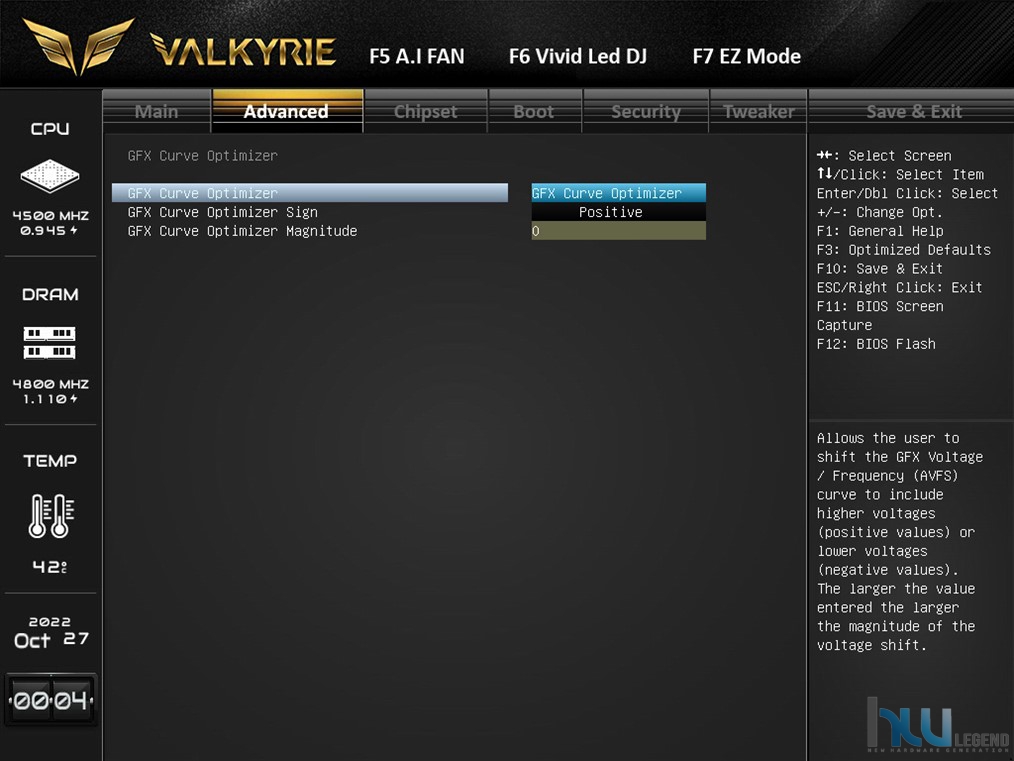The image size is (1014, 761).
Task: Click the F1: General Help hint
Action: 879,231
